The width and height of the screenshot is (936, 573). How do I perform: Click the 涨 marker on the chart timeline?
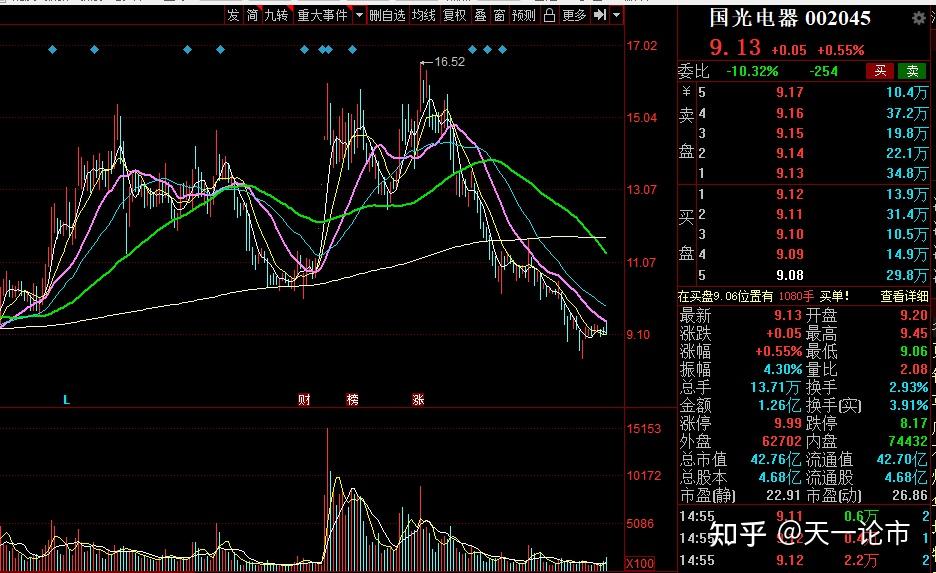[418, 400]
